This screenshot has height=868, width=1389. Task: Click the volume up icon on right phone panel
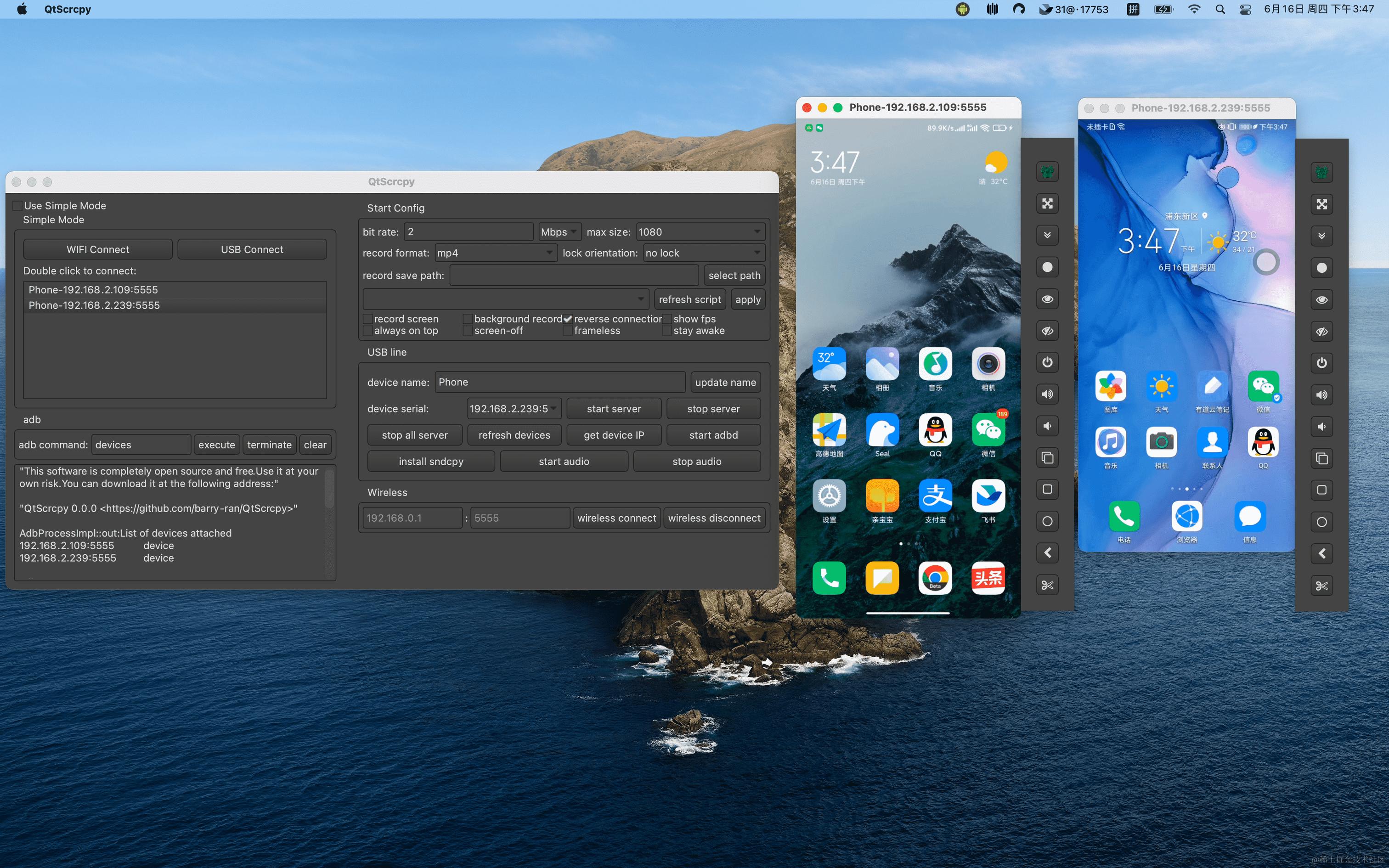(1322, 394)
